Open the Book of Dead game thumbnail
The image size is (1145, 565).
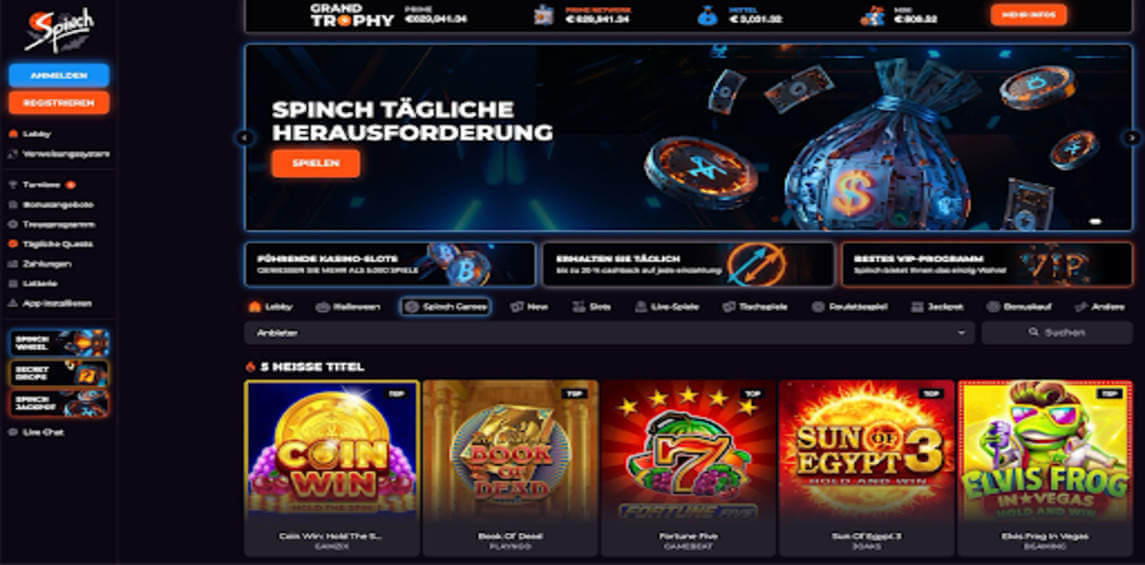(510, 467)
